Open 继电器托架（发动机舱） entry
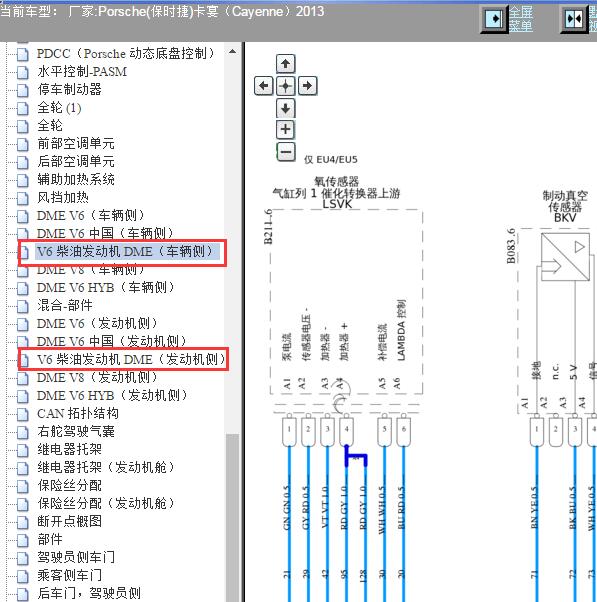Image resolution: width=597 pixels, height=602 pixels. (x=106, y=467)
